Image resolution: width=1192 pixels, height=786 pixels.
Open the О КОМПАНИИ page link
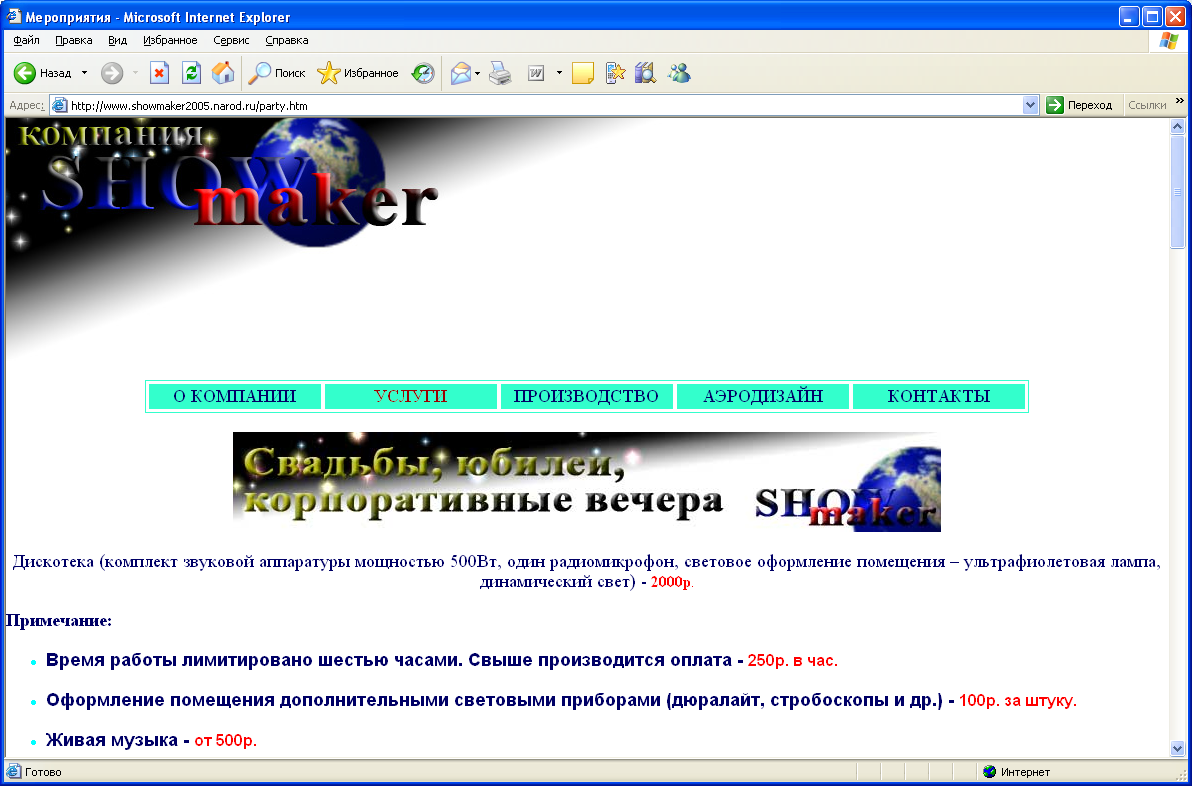tap(235, 396)
